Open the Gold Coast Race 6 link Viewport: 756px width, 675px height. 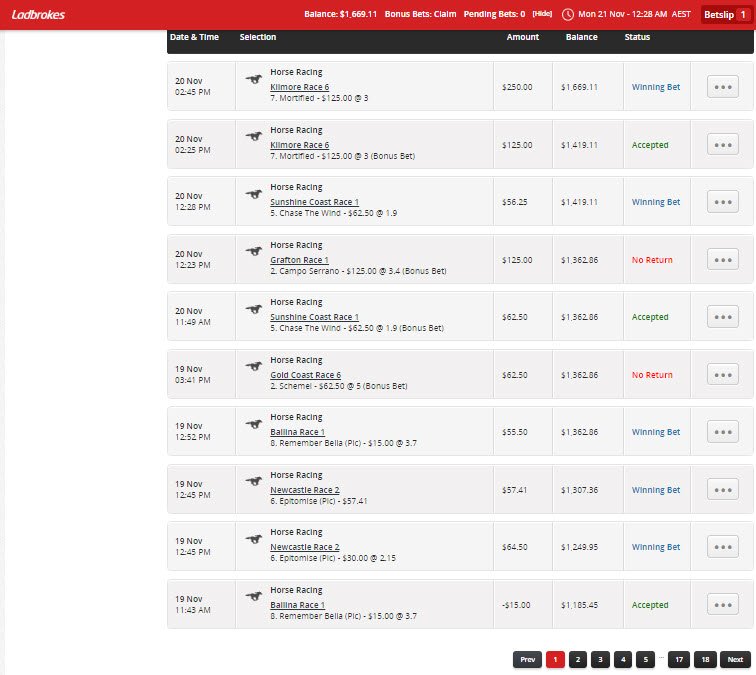point(305,375)
